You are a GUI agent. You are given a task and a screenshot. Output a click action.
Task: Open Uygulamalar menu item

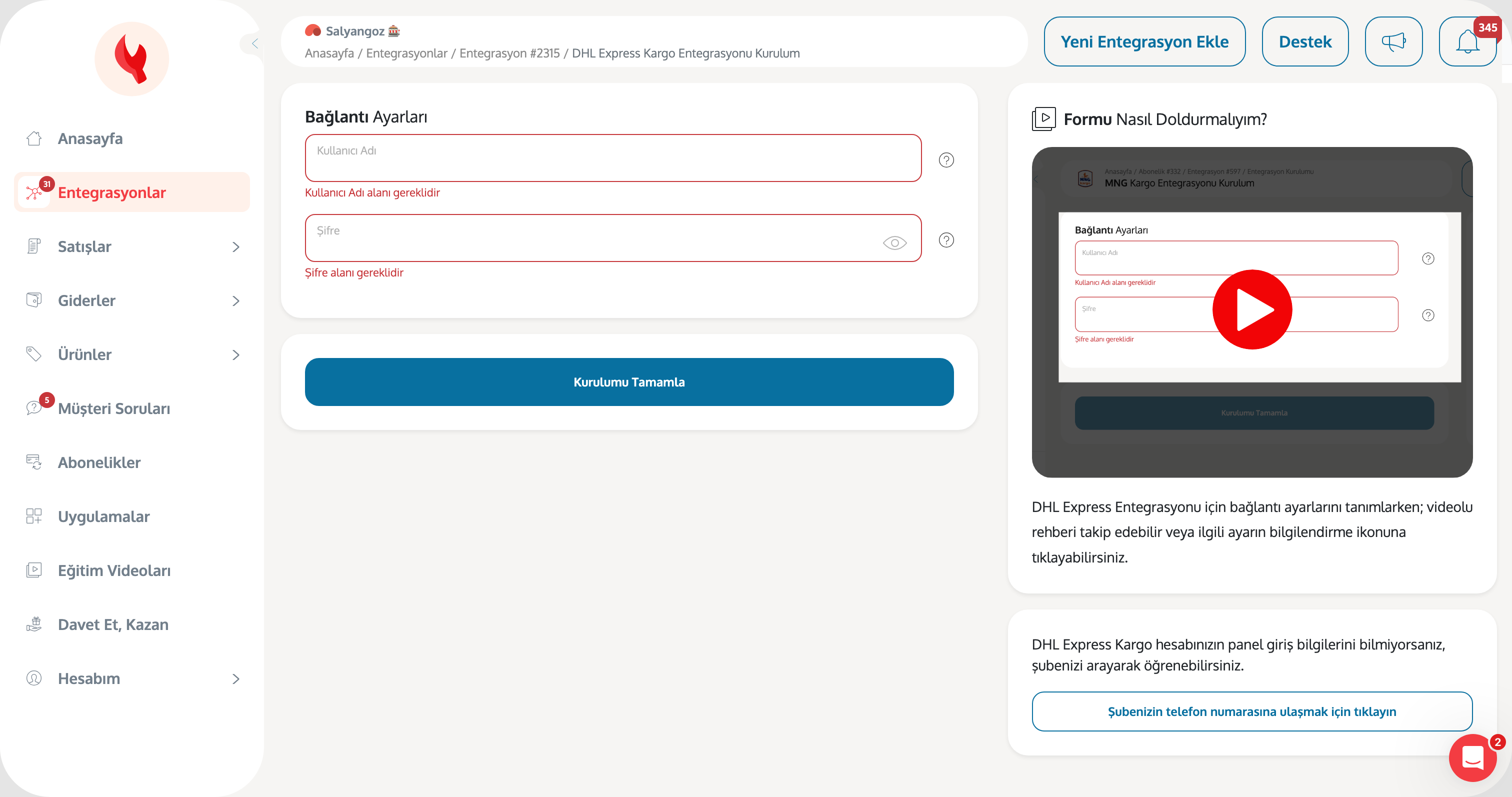132,516
